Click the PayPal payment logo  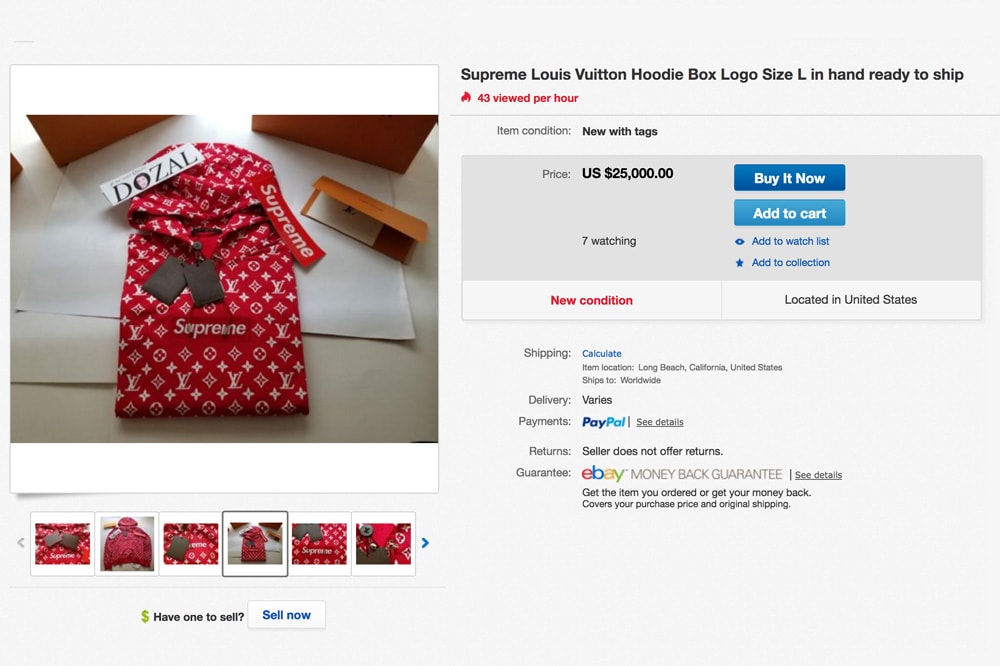point(603,422)
